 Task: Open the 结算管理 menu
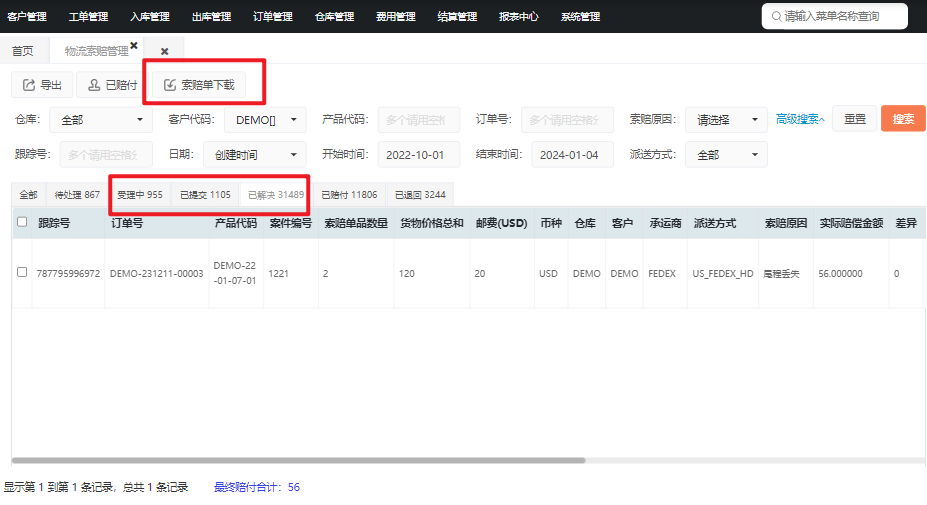(457, 17)
